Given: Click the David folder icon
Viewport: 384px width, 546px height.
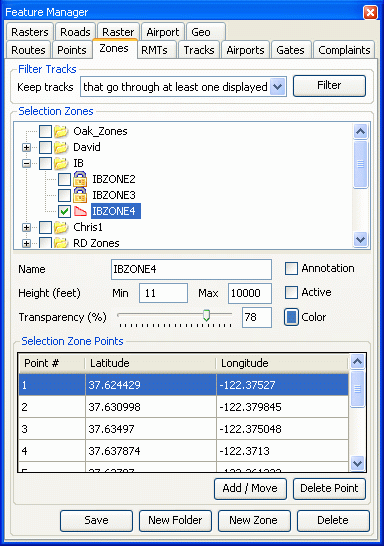Looking at the screenshot, I should pyautogui.click(x=61, y=148).
